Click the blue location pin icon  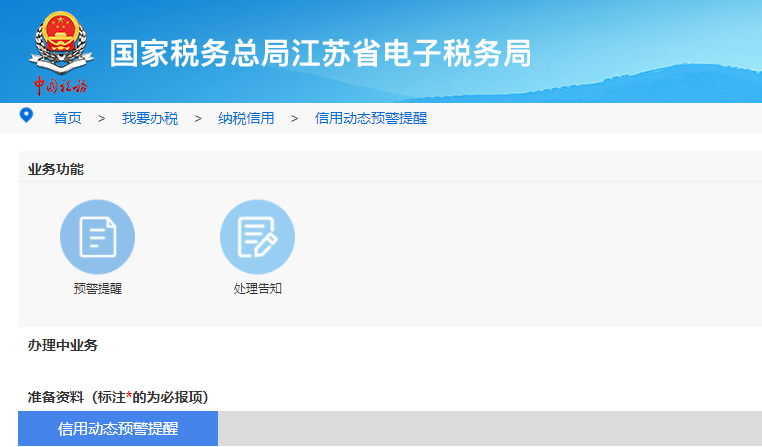coord(26,116)
